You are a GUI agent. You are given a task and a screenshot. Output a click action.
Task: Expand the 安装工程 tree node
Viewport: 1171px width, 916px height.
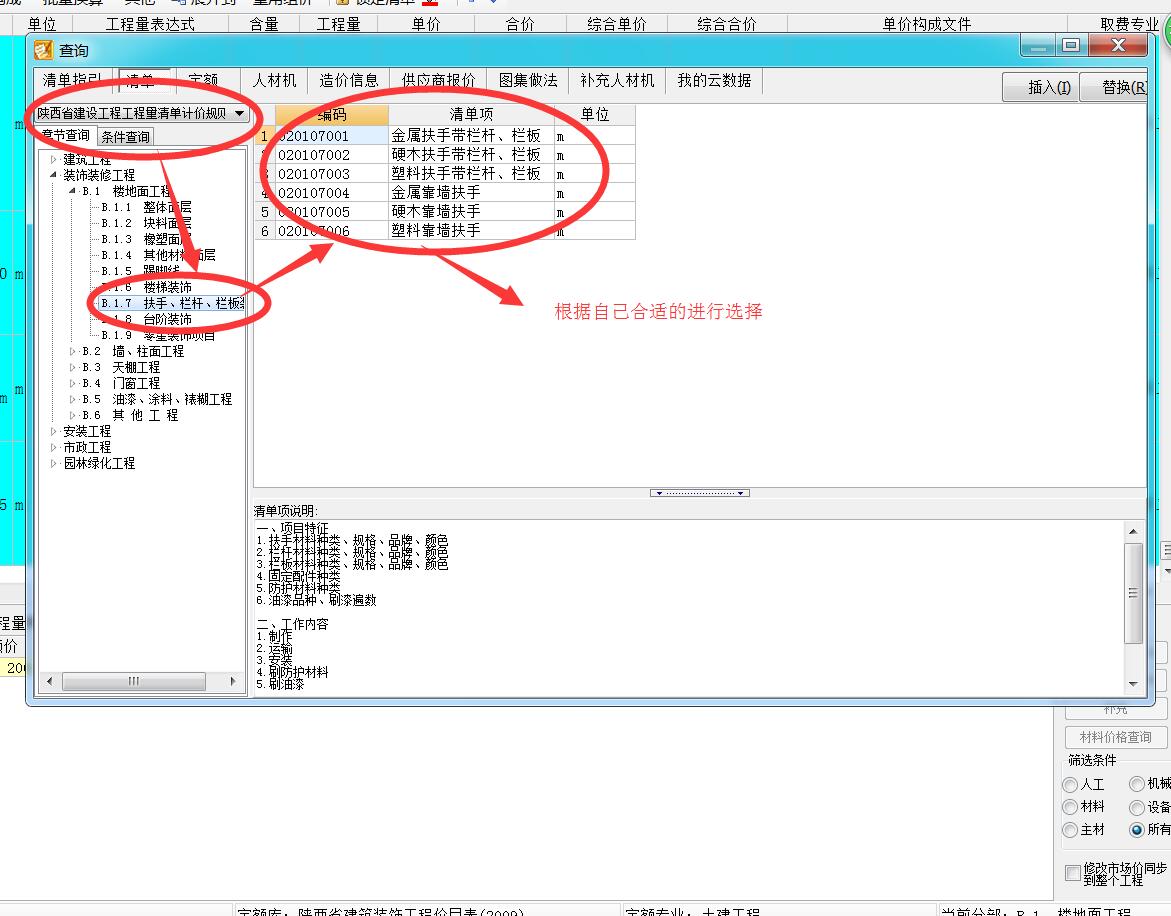point(53,431)
